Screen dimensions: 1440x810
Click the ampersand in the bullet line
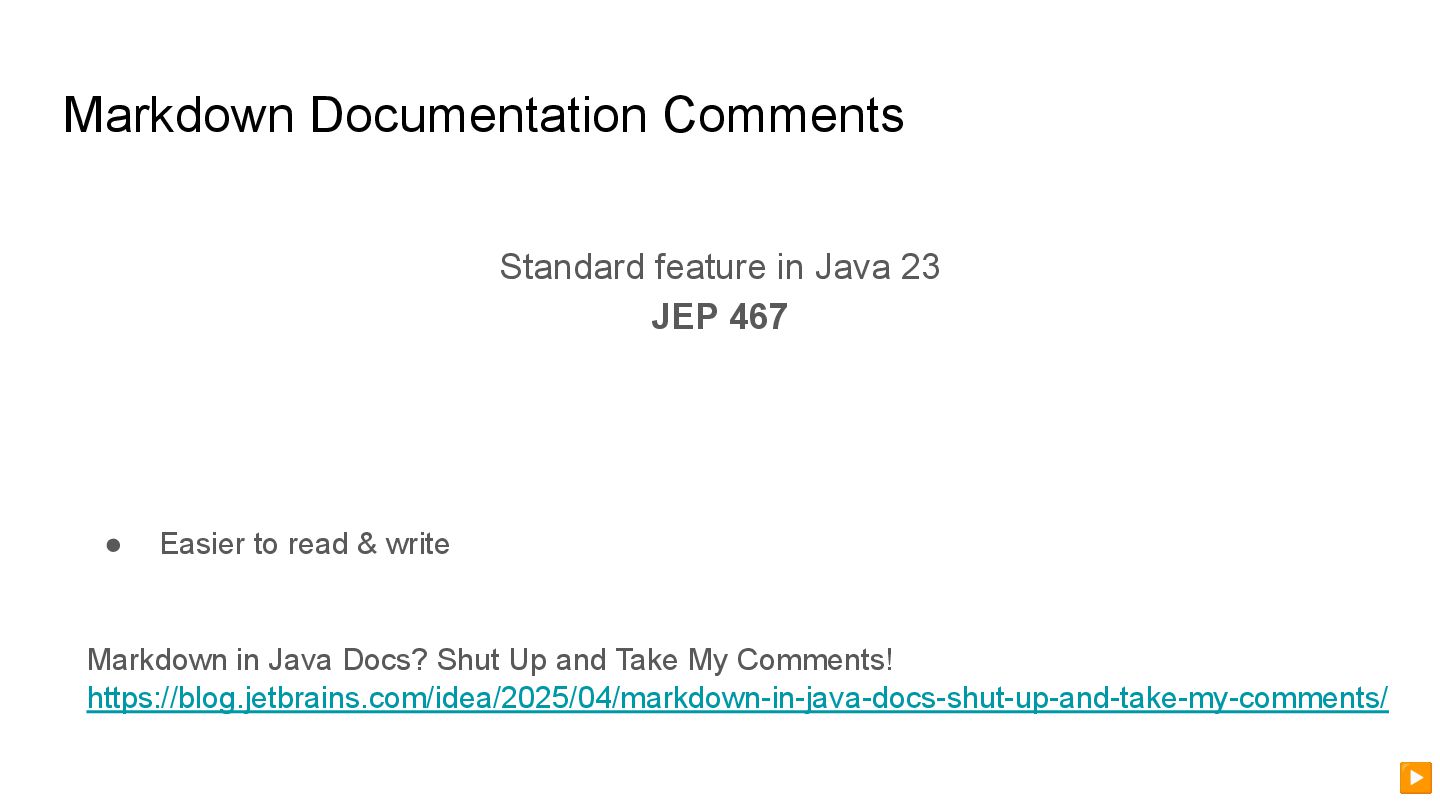click(x=367, y=544)
